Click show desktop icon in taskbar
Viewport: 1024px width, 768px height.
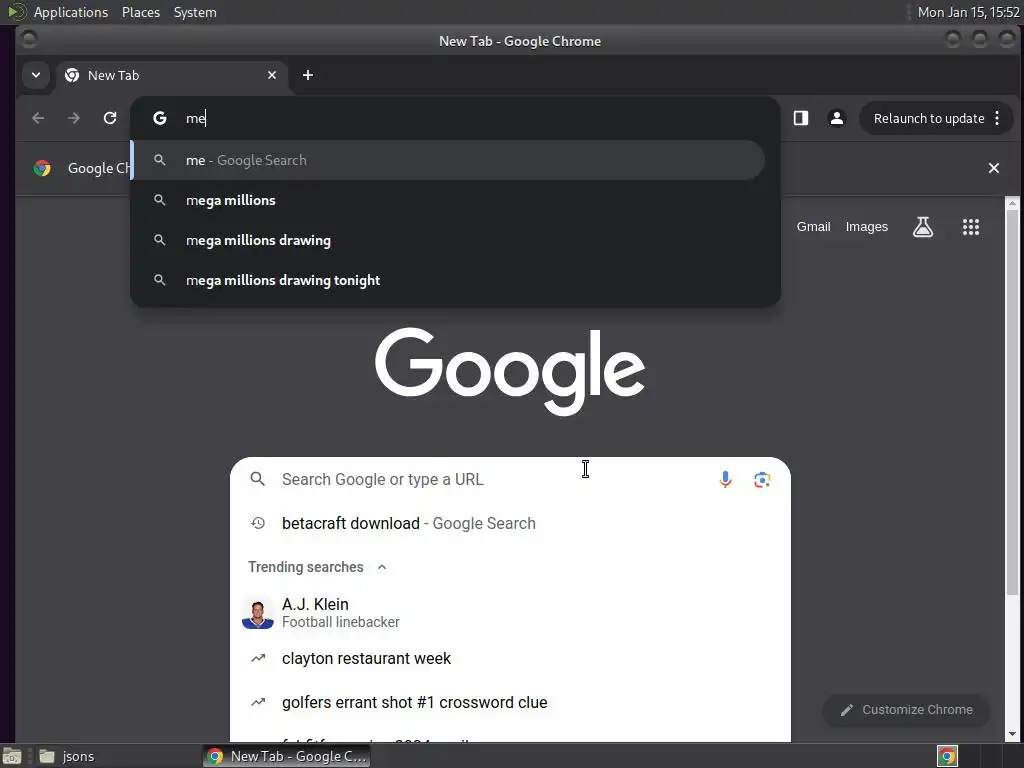click(x=12, y=756)
